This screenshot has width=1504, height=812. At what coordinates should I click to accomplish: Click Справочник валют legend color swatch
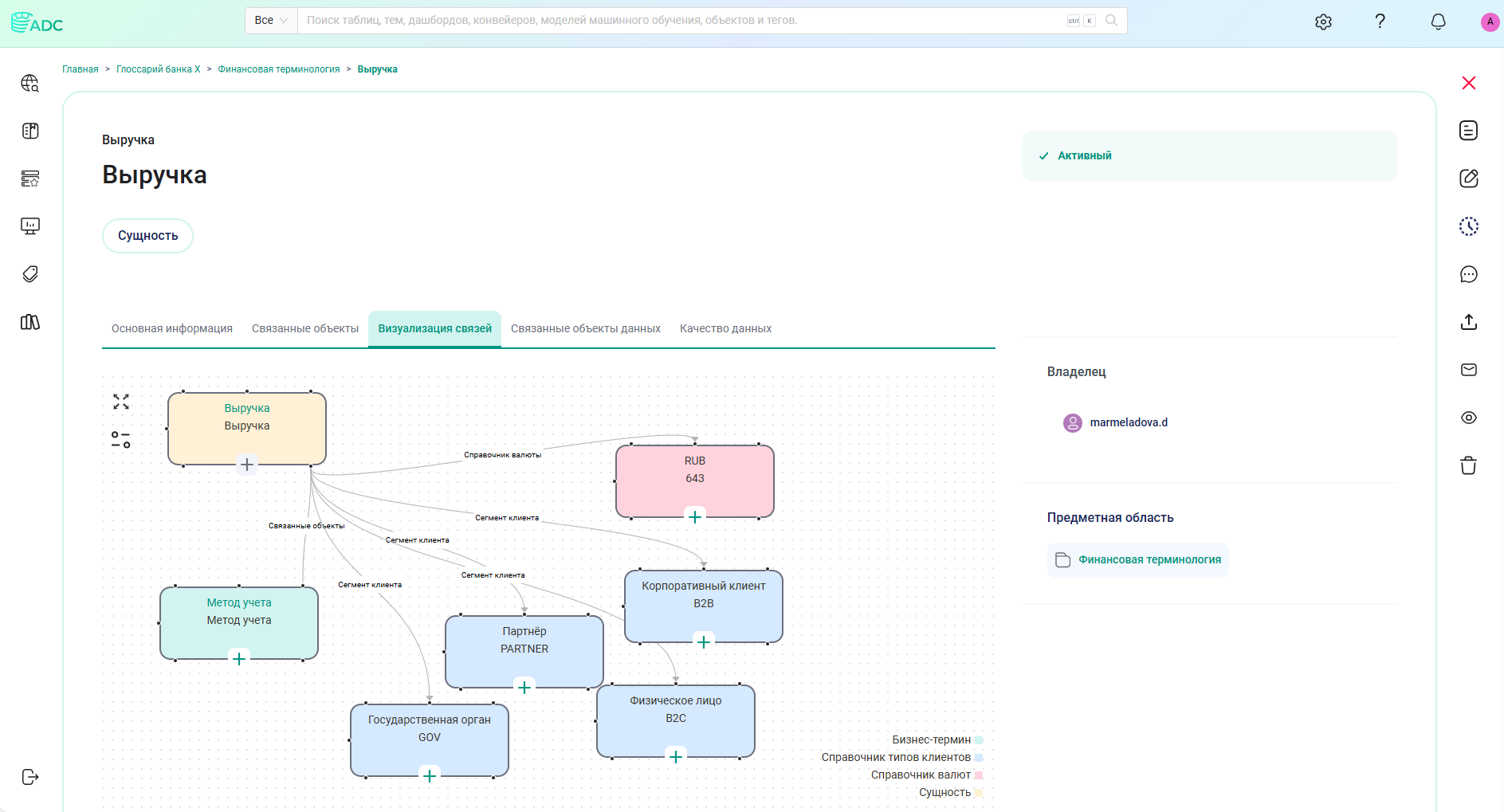(979, 775)
